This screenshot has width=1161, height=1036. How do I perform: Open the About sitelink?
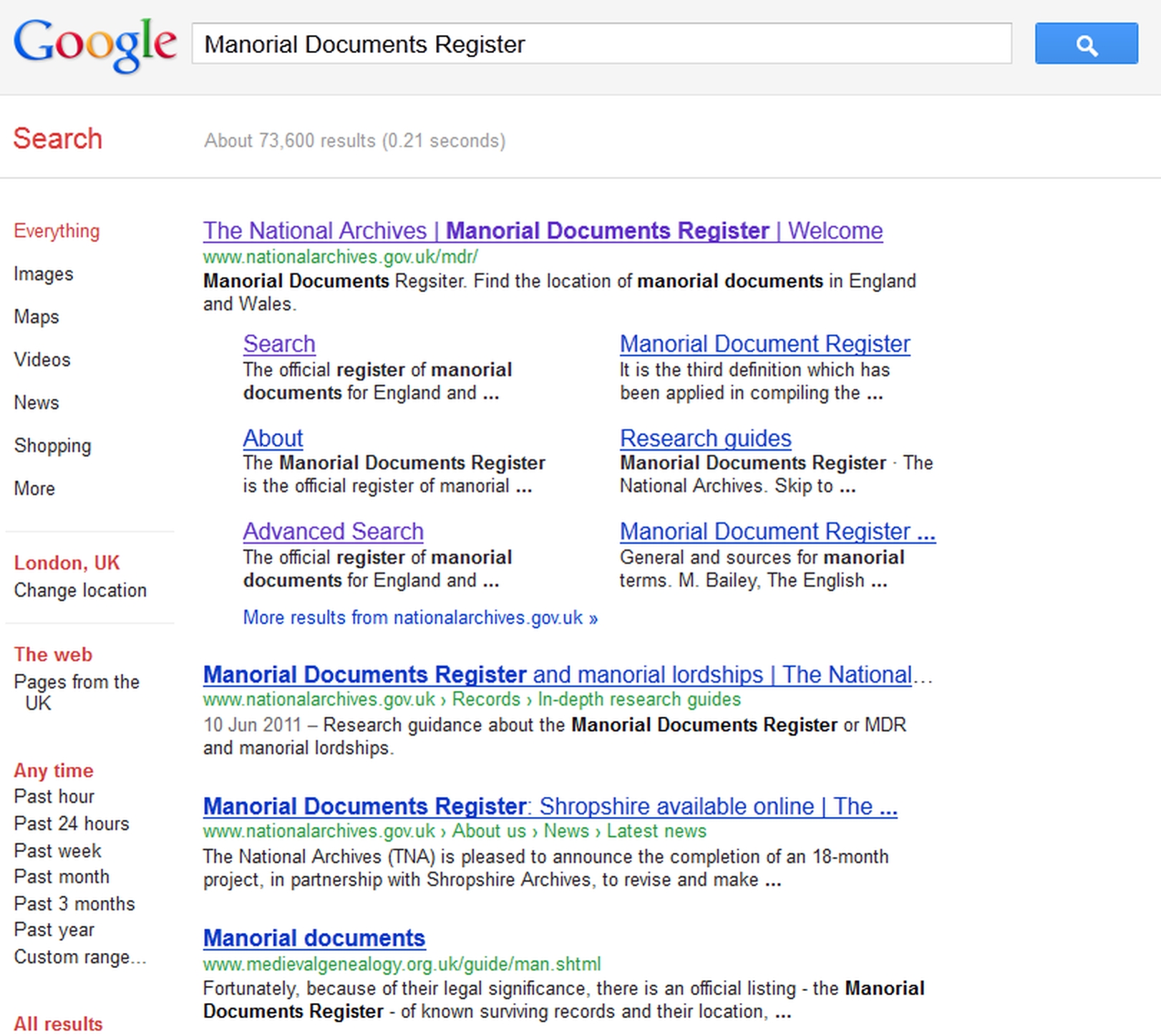click(x=273, y=438)
